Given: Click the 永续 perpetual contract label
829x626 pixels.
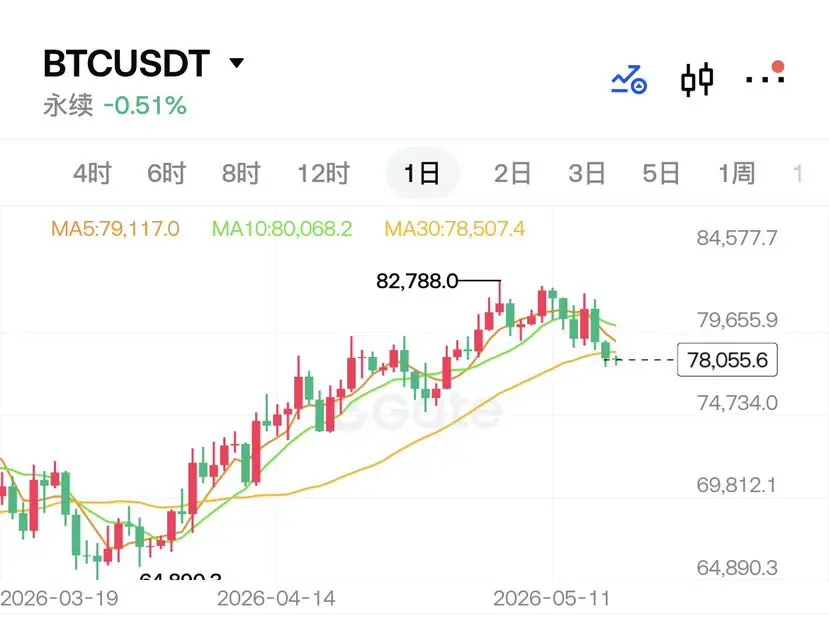Looking at the screenshot, I should [68, 105].
